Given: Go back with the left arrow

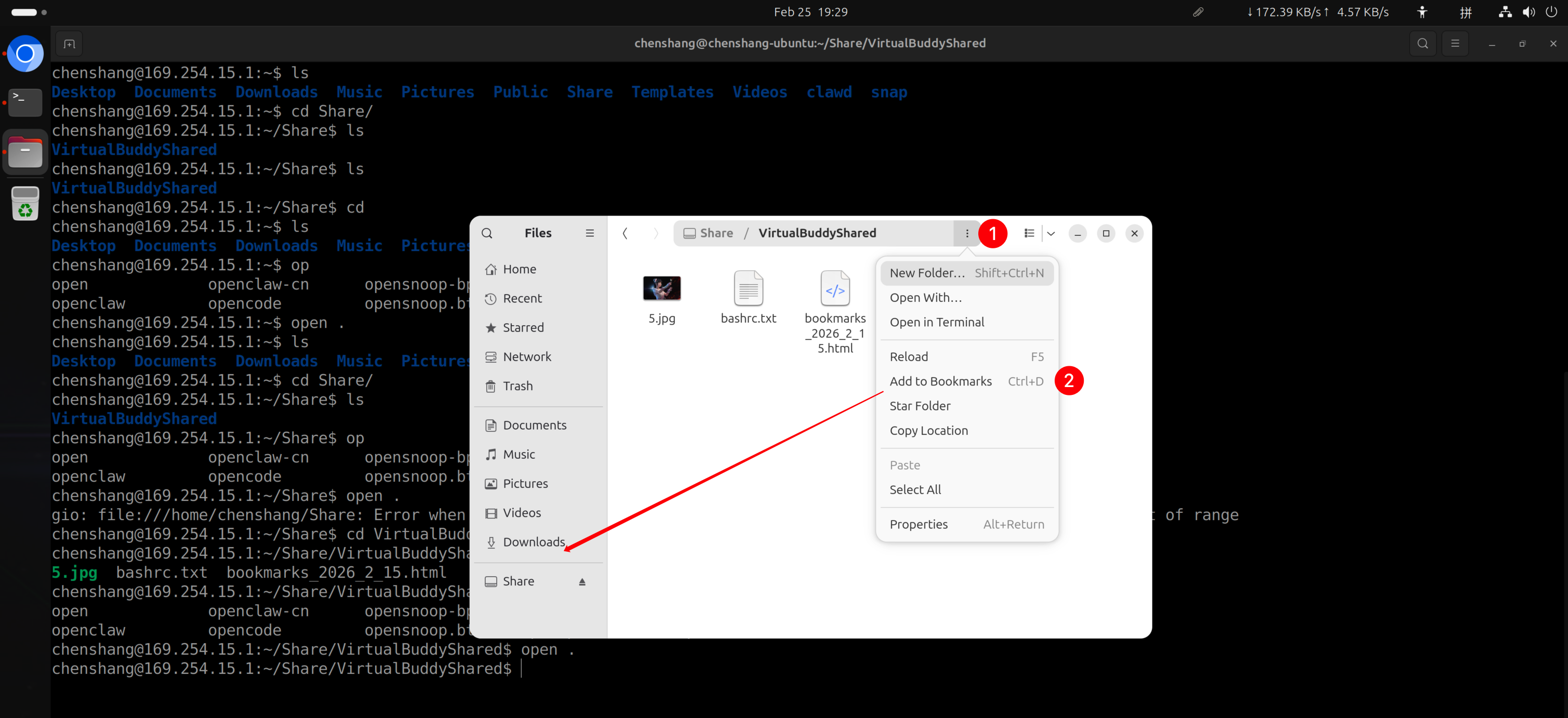Looking at the screenshot, I should [624, 233].
